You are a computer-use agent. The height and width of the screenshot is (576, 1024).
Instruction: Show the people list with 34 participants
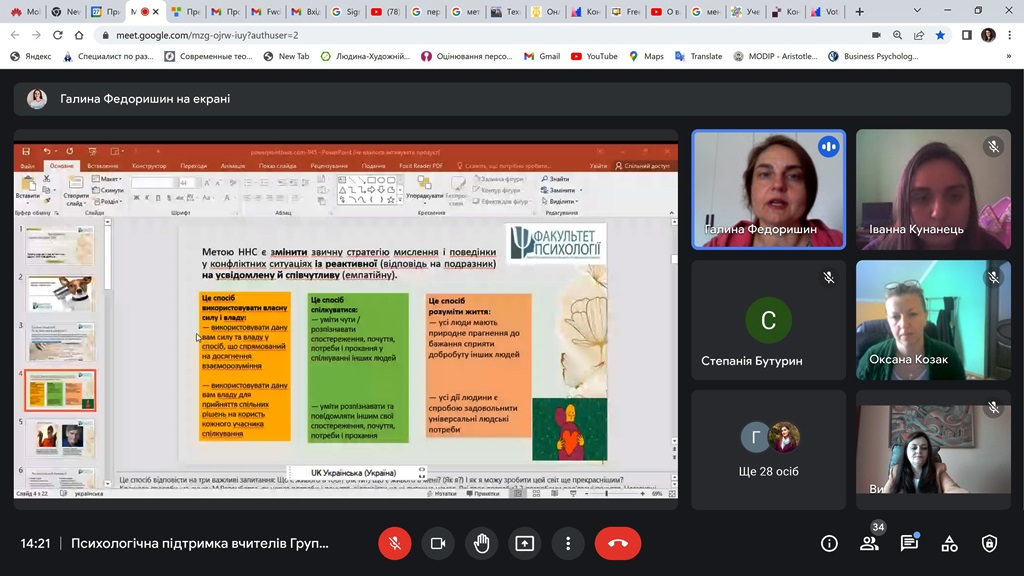point(869,543)
